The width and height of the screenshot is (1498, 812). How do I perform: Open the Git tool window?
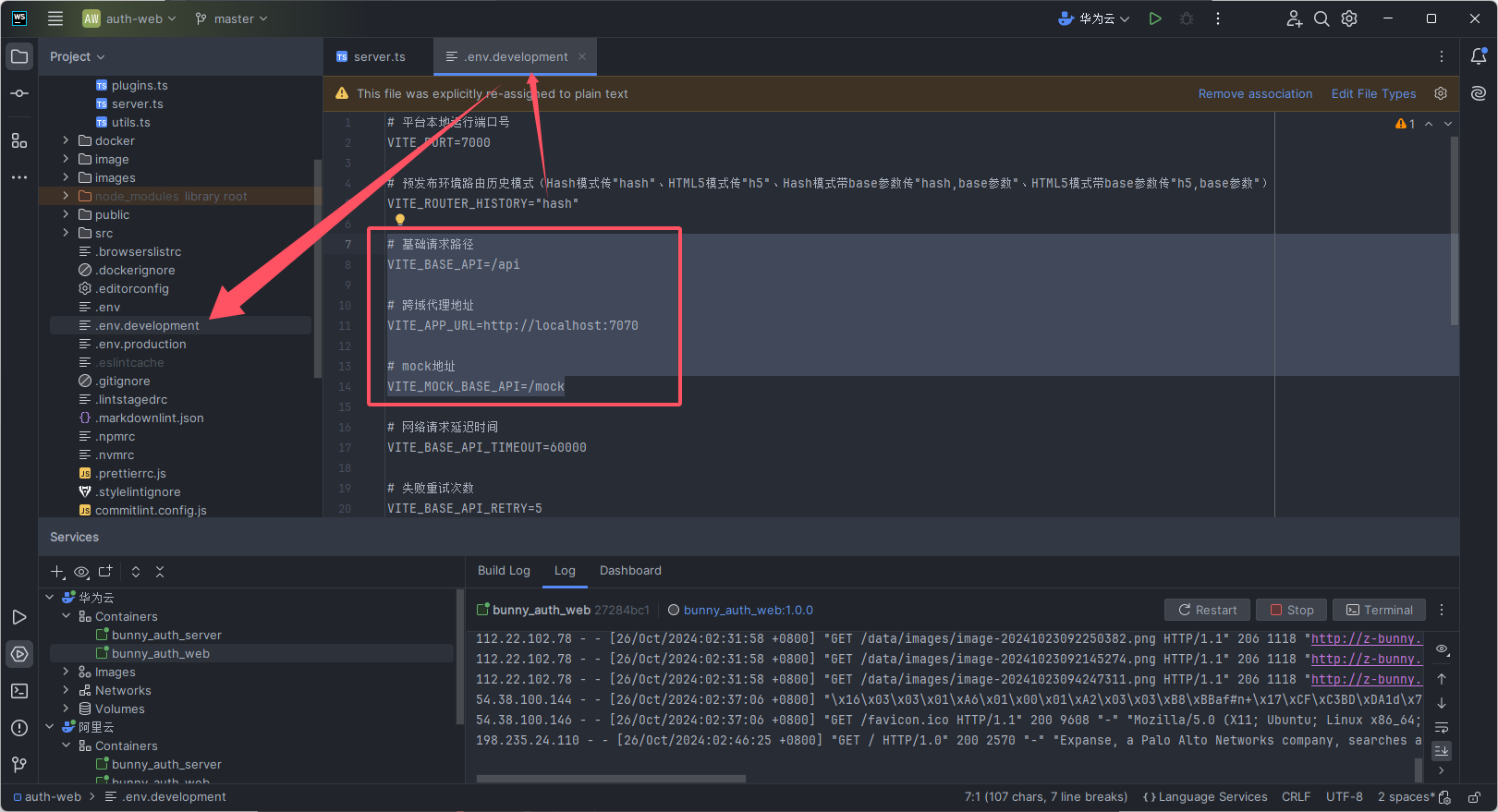coord(19,764)
